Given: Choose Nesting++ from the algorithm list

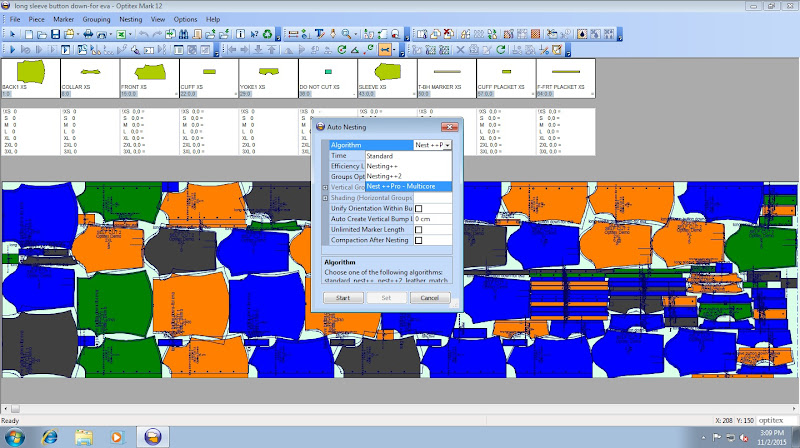Looking at the screenshot, I should click(x=408, y=166).
